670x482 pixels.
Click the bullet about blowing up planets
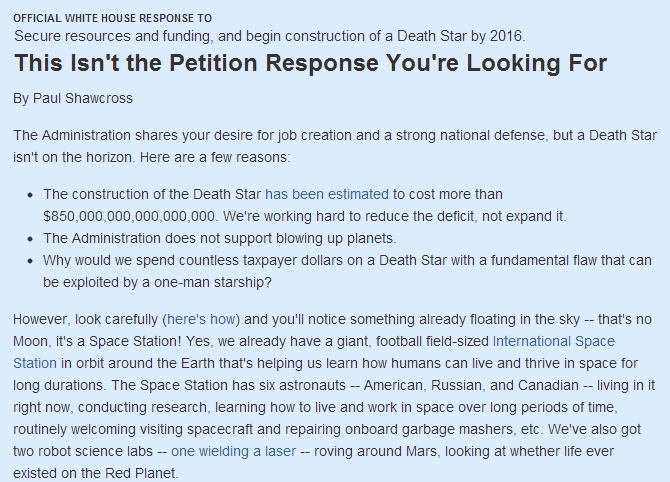click(220, 238)
